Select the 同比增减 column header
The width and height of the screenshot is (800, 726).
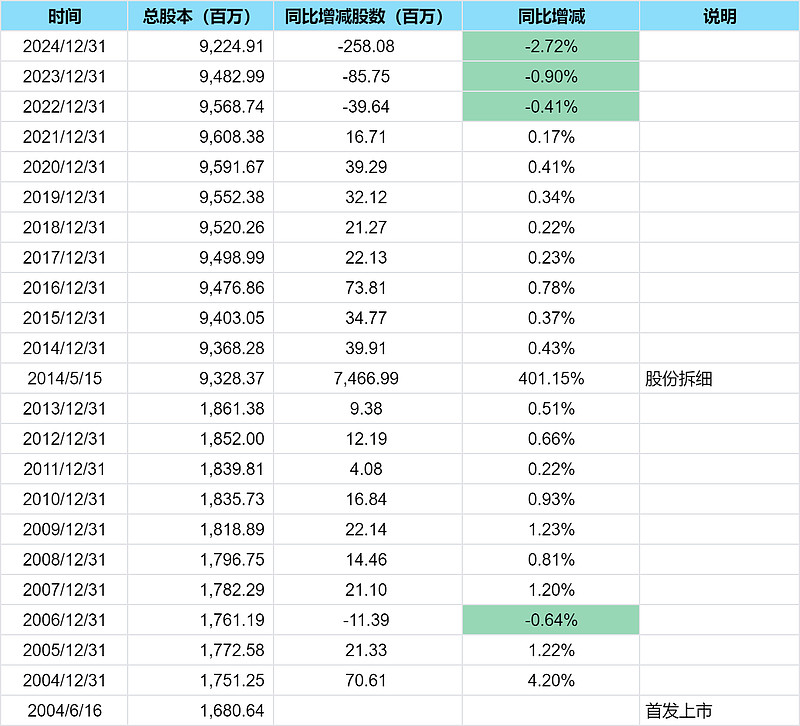551,17
